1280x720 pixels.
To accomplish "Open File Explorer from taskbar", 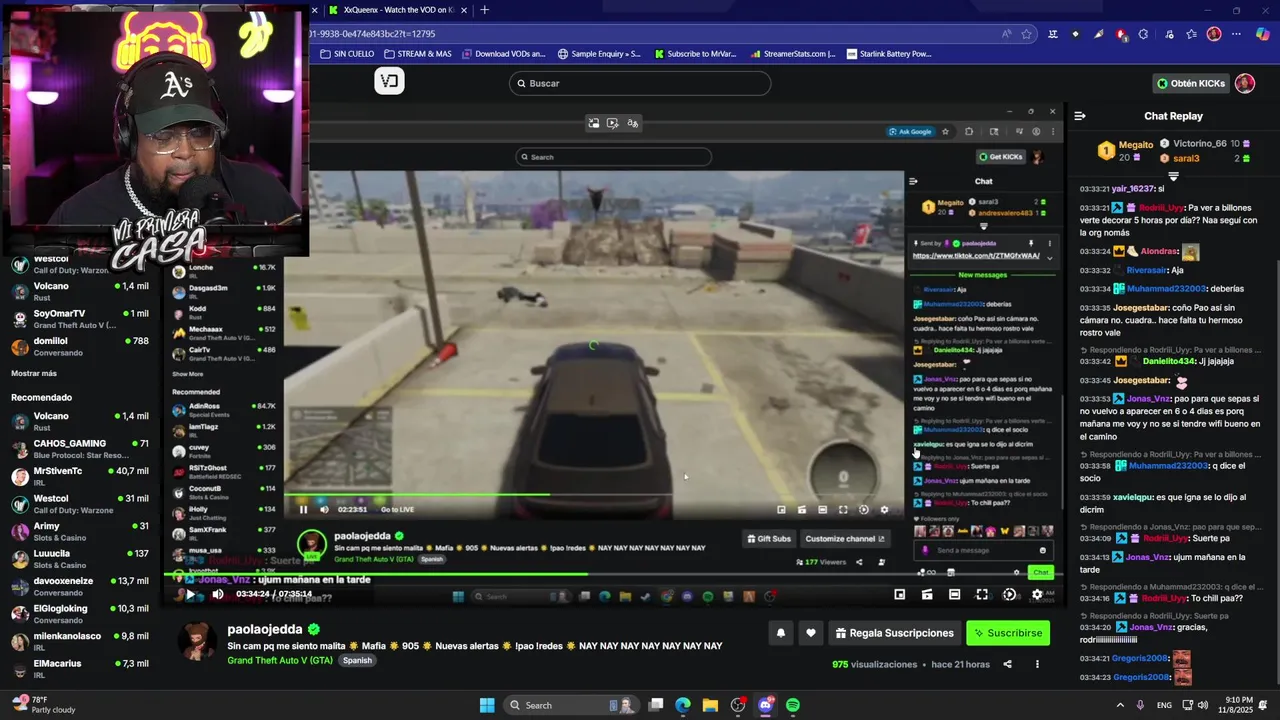I will [x=710, y=705].
